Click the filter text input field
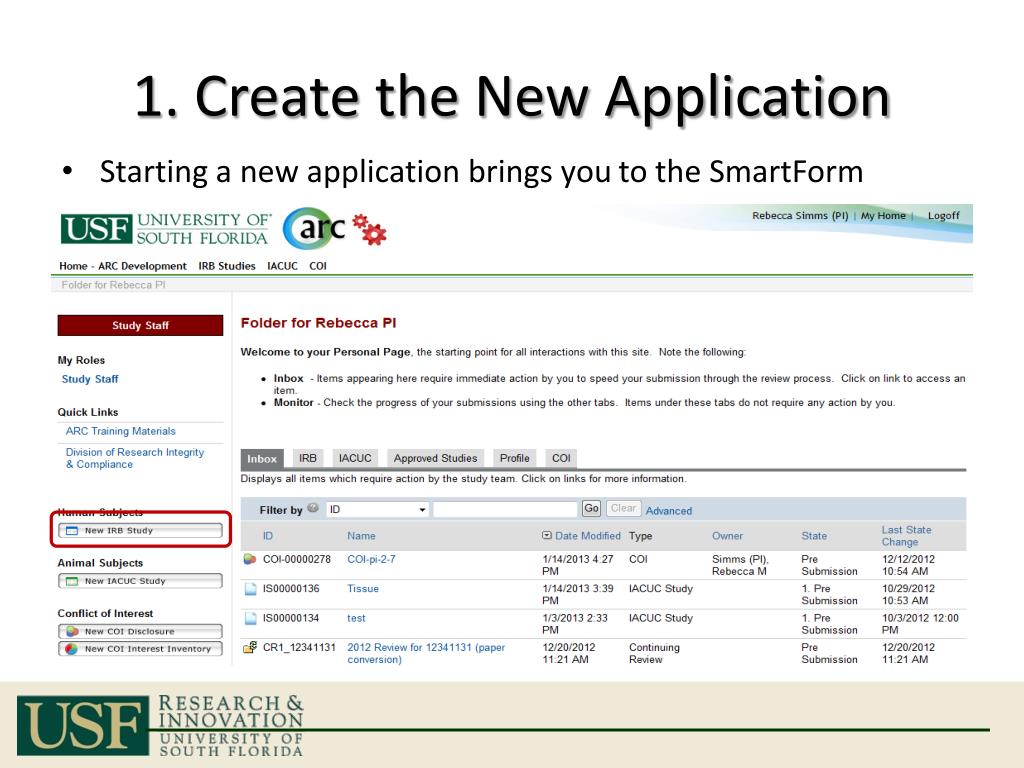1024x768 pixels. [505, 509]
